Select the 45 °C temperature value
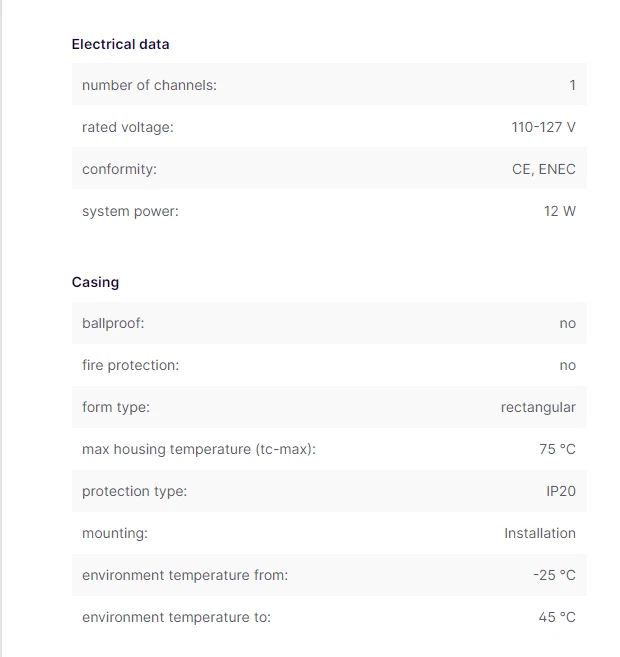The width and height of the screenshot is (620, 657). [x=557, y=617]
